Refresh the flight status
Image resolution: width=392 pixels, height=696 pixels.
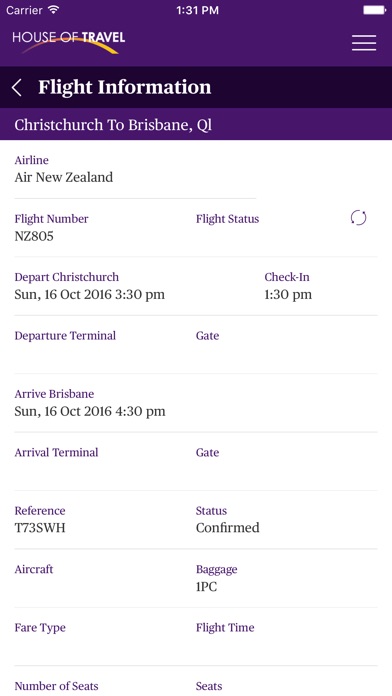tap(358, 218)
